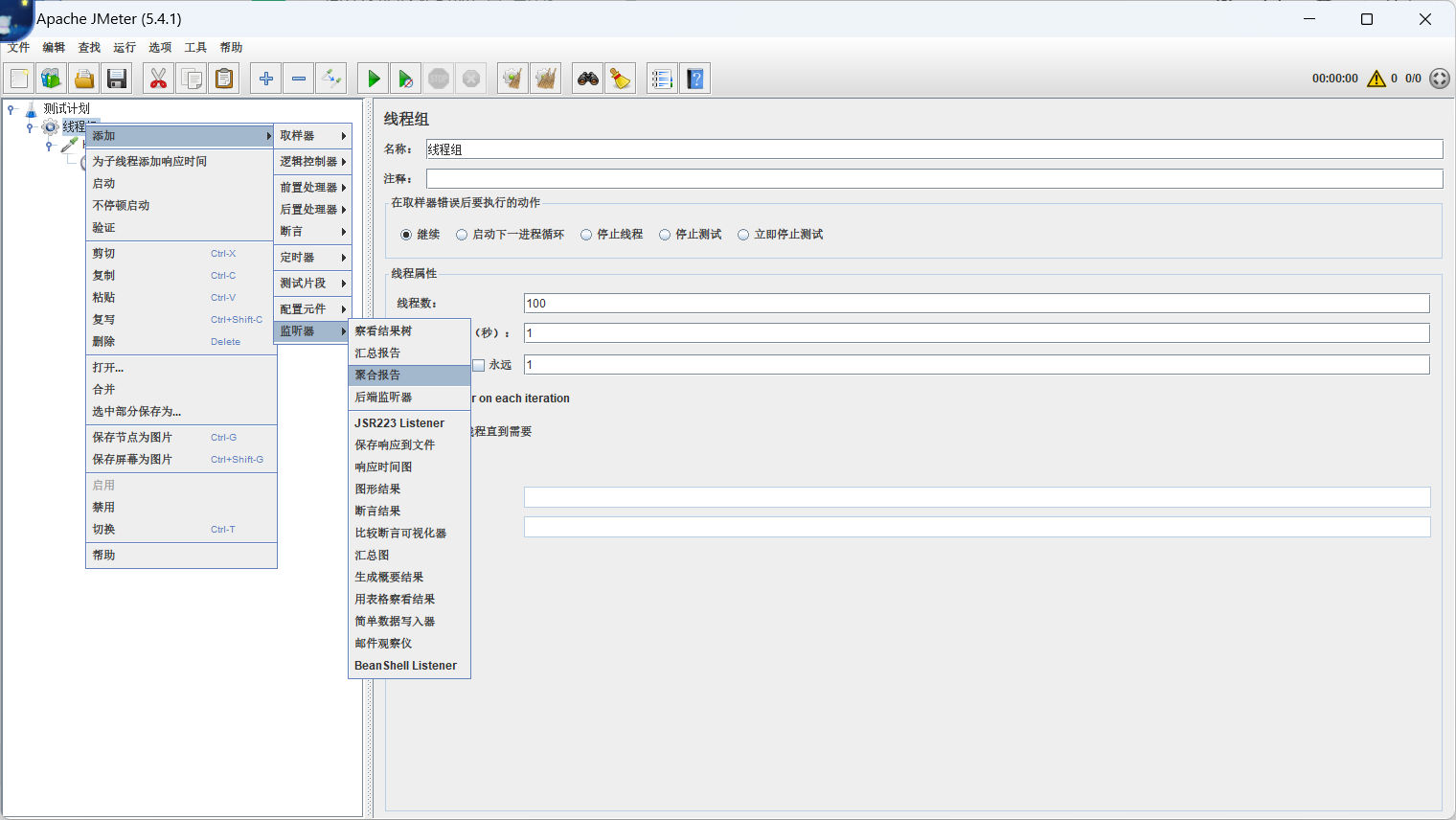
Task: Choose 用表格察看结果 listener
Action: click(x=409, y=600)
